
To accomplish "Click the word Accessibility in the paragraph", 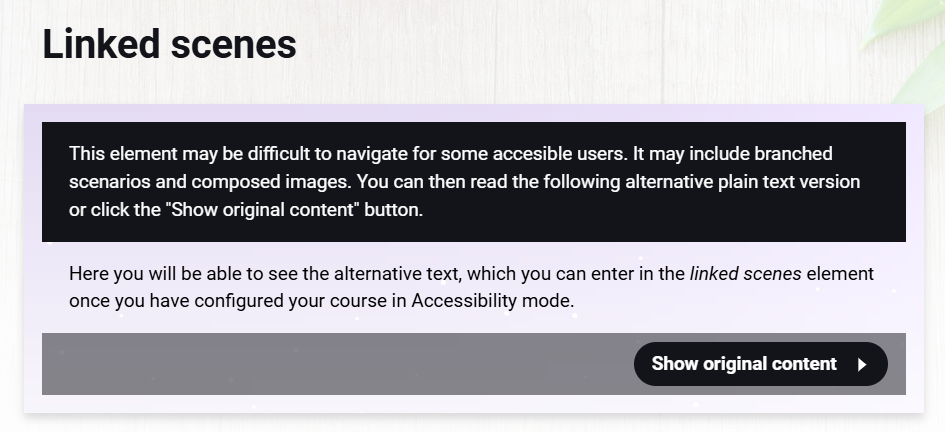I will coord(466,300).
